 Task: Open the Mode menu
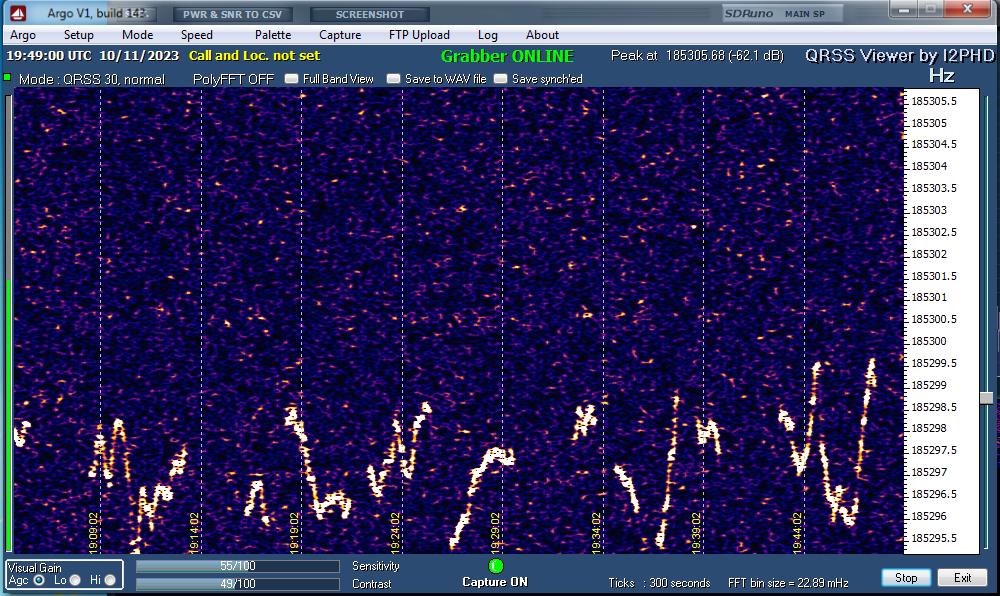click(137, 35)
